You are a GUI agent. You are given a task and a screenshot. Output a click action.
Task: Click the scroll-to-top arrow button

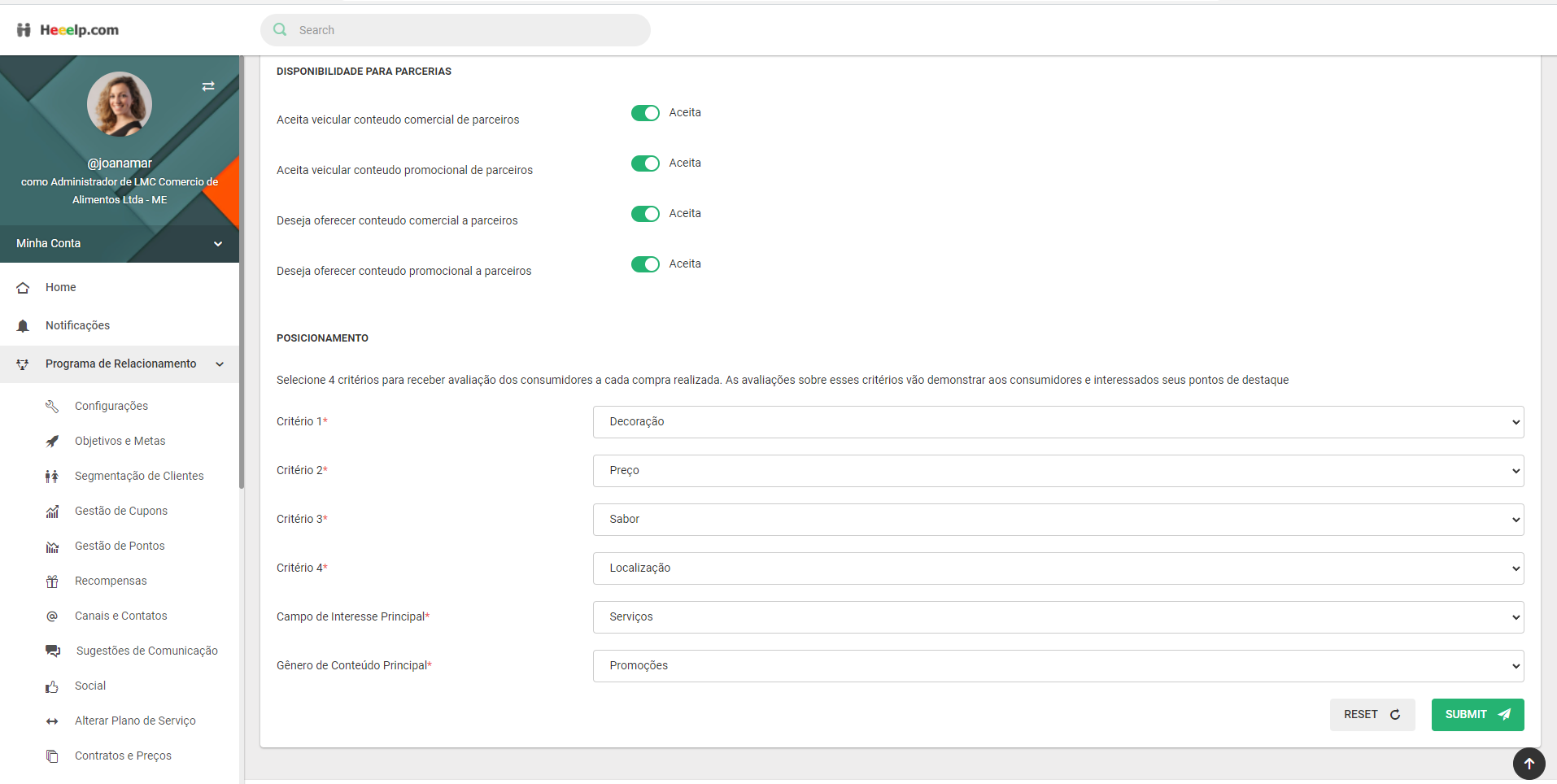1528,764
